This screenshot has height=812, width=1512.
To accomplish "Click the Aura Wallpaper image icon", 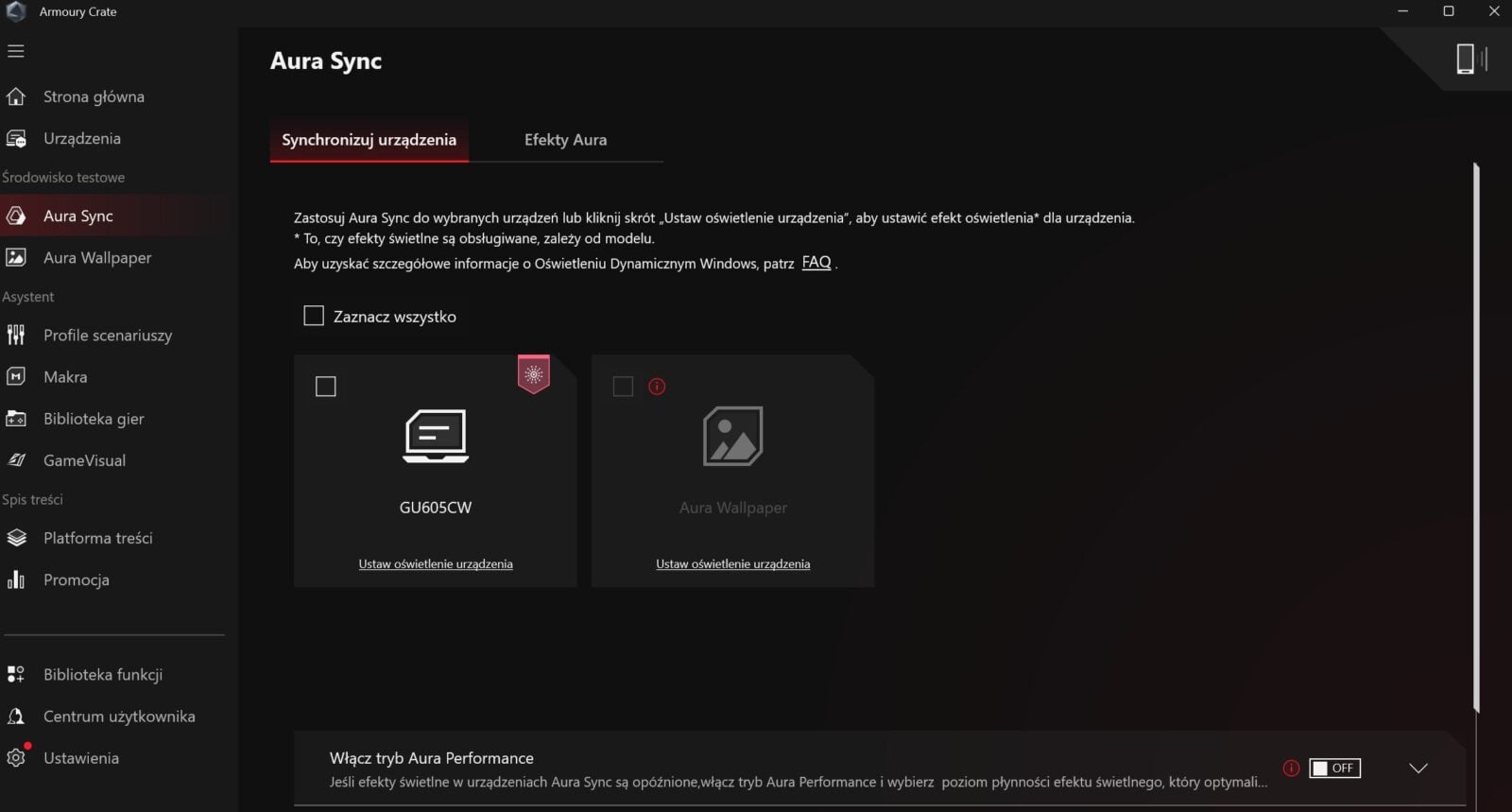I will click(733, 436).
